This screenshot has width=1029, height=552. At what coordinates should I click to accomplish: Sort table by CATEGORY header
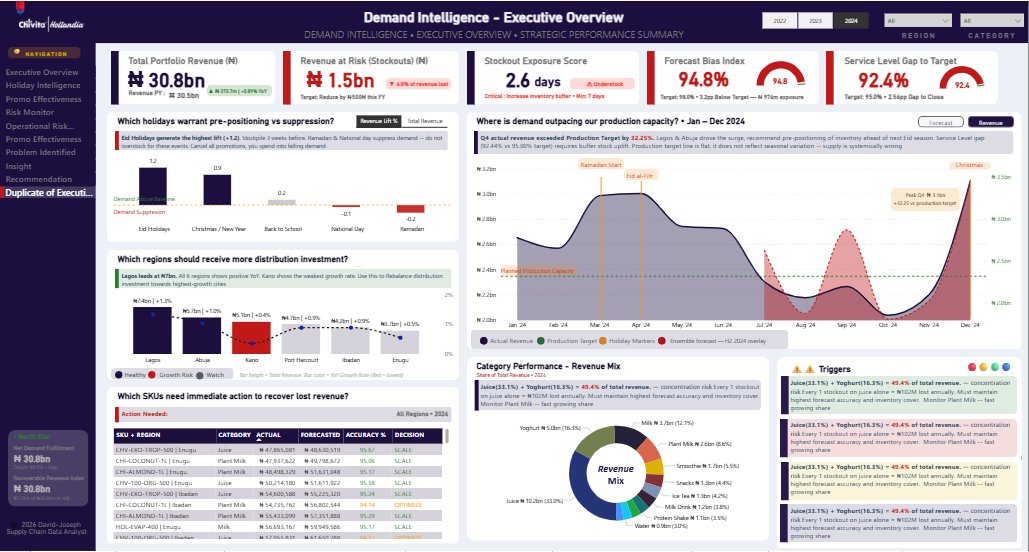coord(234,435)
